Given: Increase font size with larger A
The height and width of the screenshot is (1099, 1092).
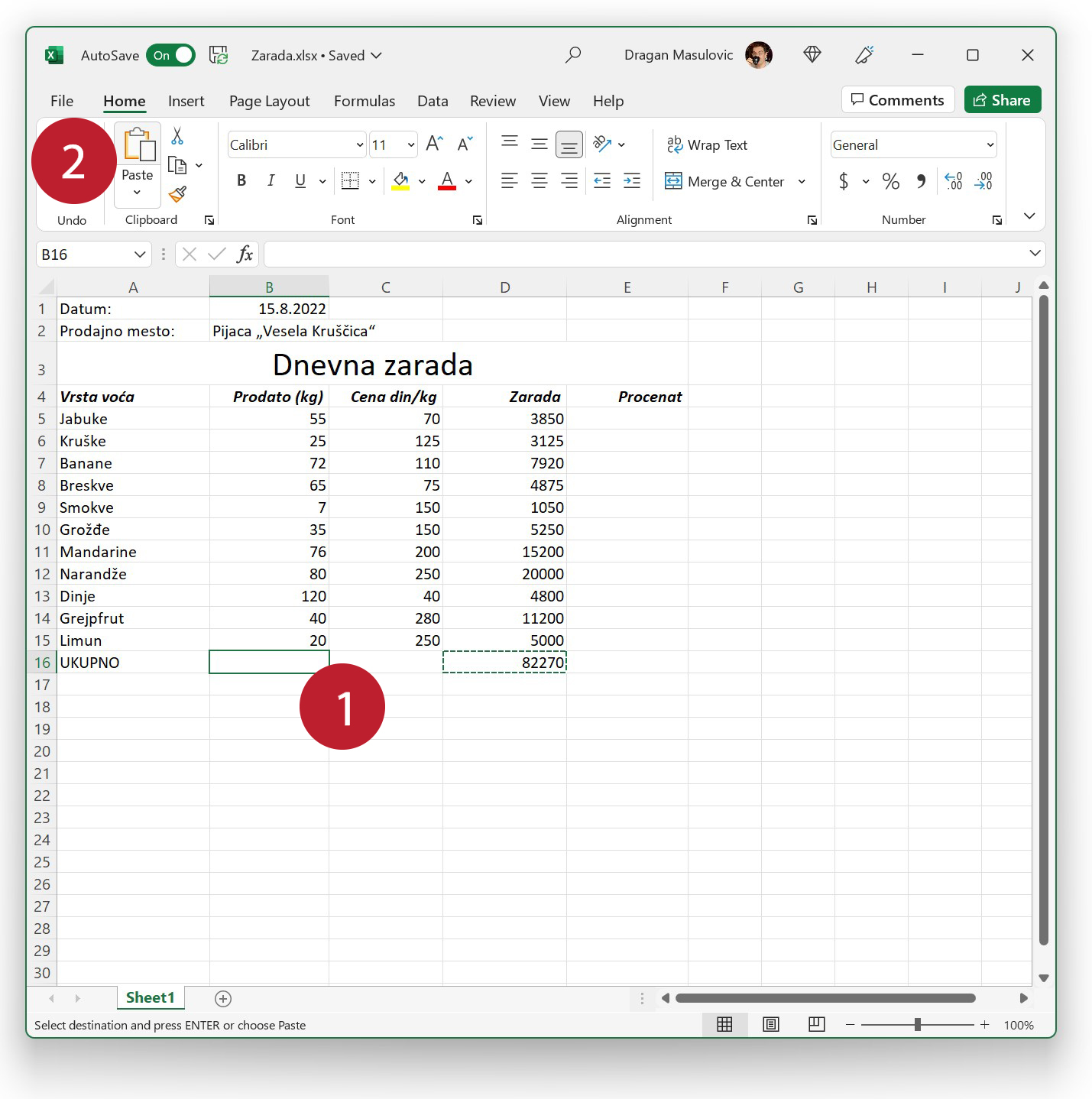Looking at the screenshot, I should point(434,144).
